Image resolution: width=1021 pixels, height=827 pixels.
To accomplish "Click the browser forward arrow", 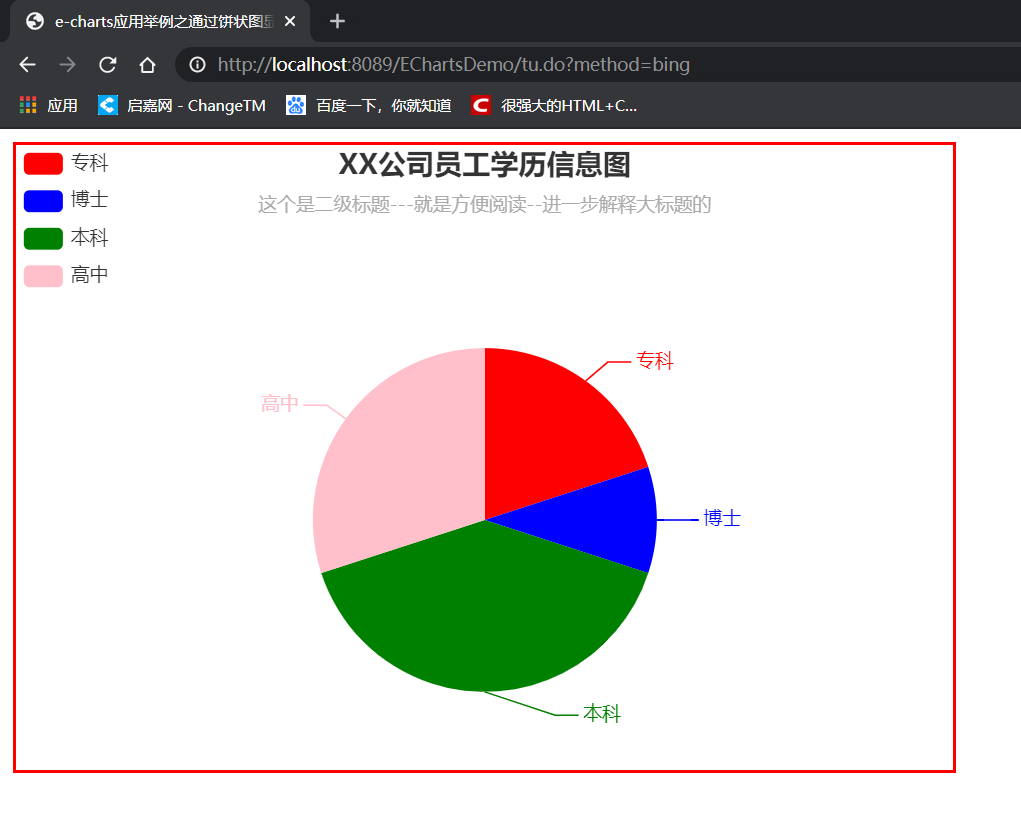I will point(67,64).
